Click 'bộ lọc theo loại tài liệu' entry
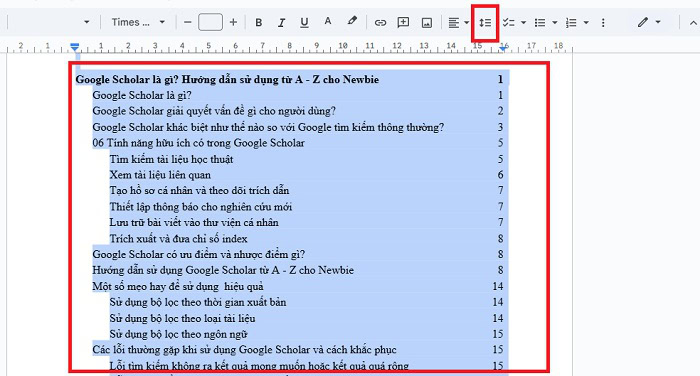Screen dimensions: 700x376 (183, 318)
